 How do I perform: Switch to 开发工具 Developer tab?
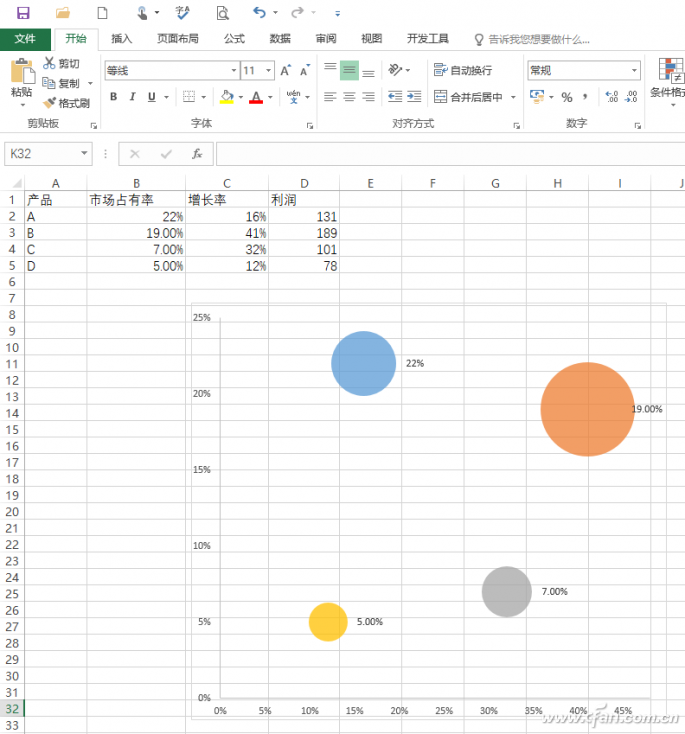click(428, 39)
